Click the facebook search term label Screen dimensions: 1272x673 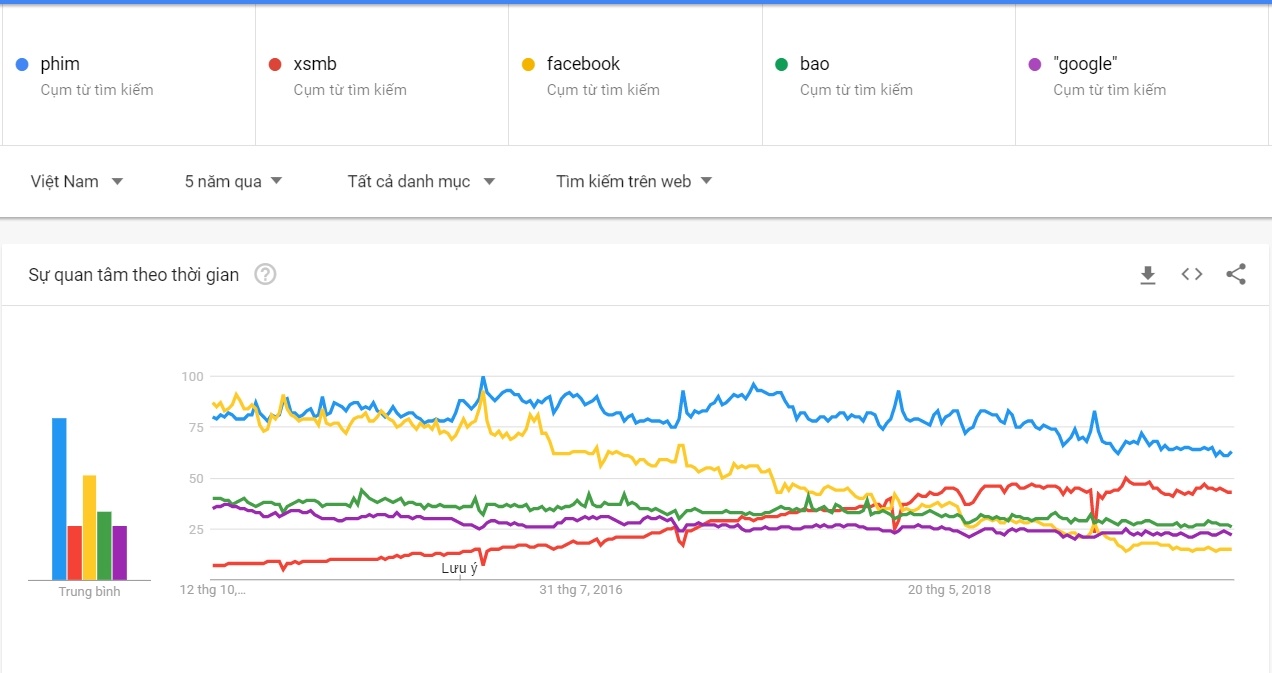tap(581, 63)
